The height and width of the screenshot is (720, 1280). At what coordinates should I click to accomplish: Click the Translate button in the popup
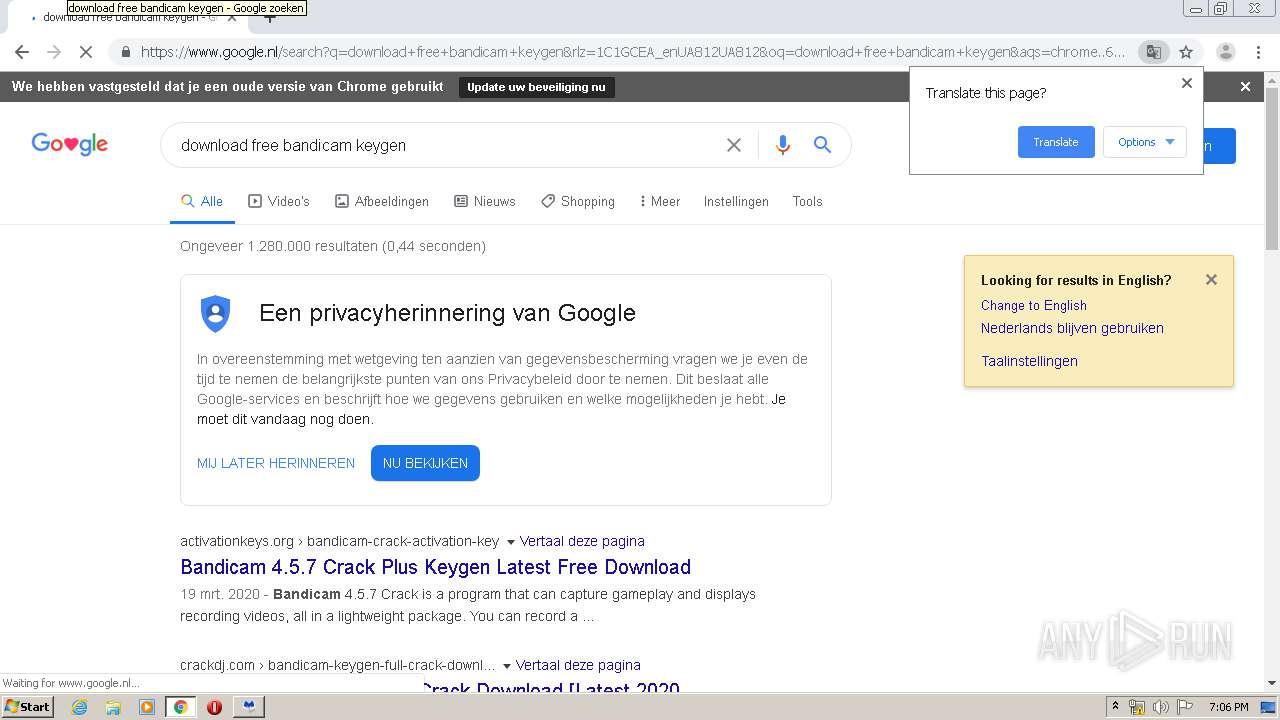point(1056,142)
